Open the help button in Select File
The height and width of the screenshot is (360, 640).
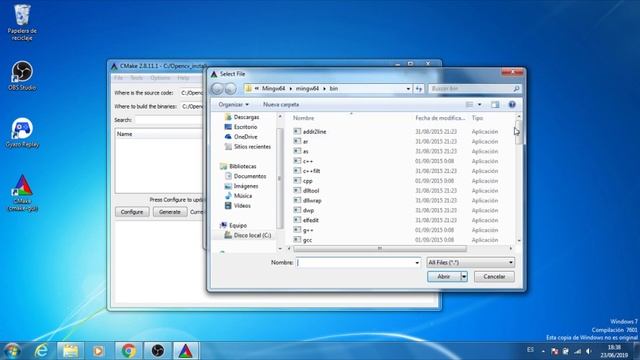(512, 104)
